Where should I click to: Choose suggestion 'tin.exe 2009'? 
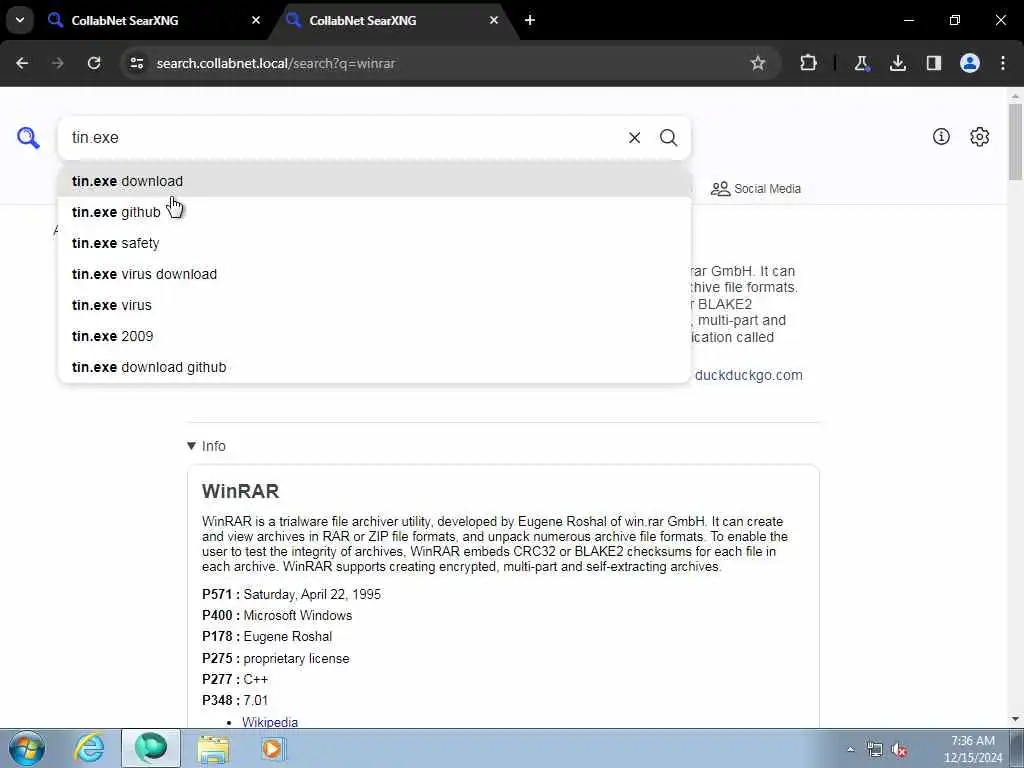[374, 336]
